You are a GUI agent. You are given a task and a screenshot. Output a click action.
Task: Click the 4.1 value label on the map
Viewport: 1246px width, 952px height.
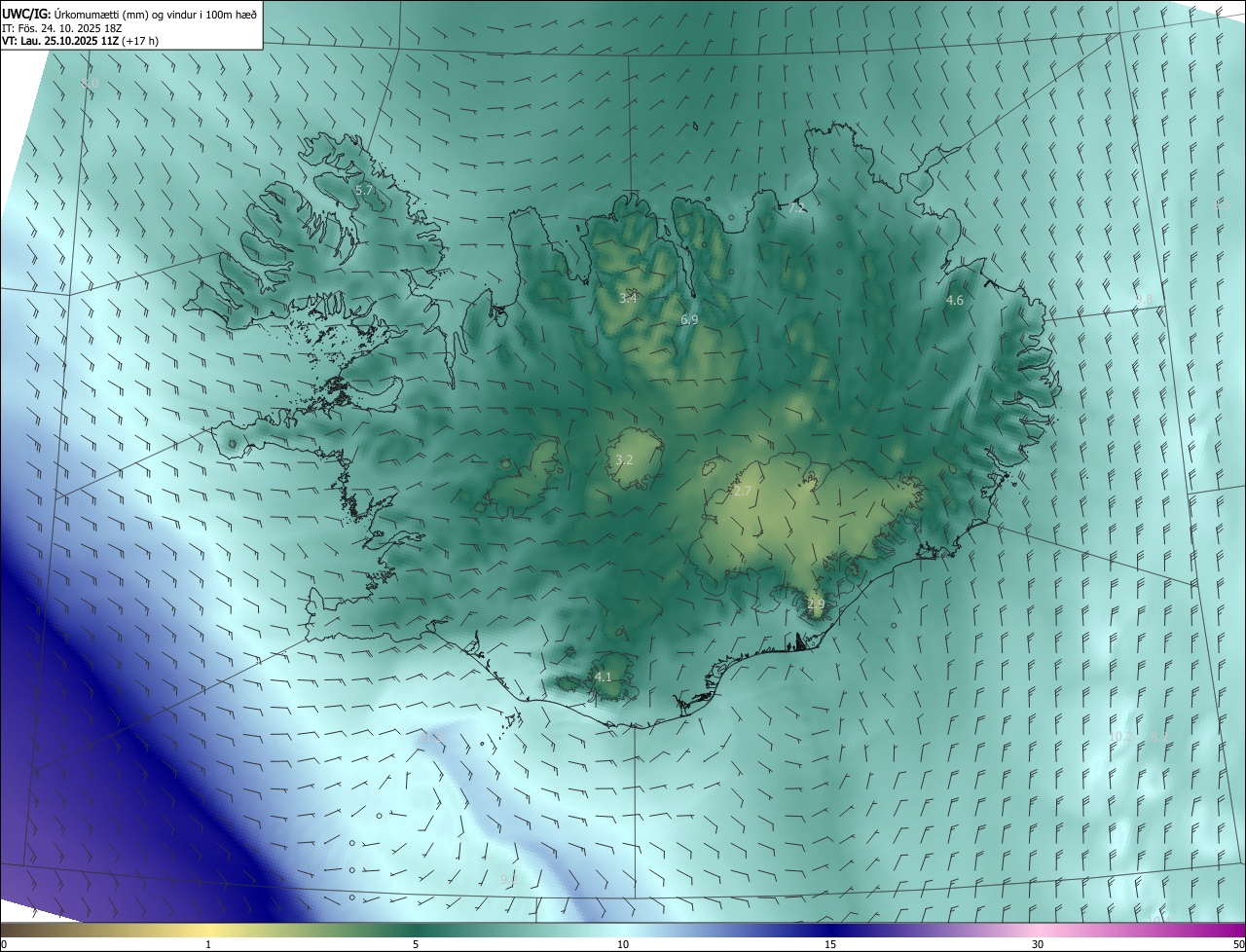coord(603,677)
